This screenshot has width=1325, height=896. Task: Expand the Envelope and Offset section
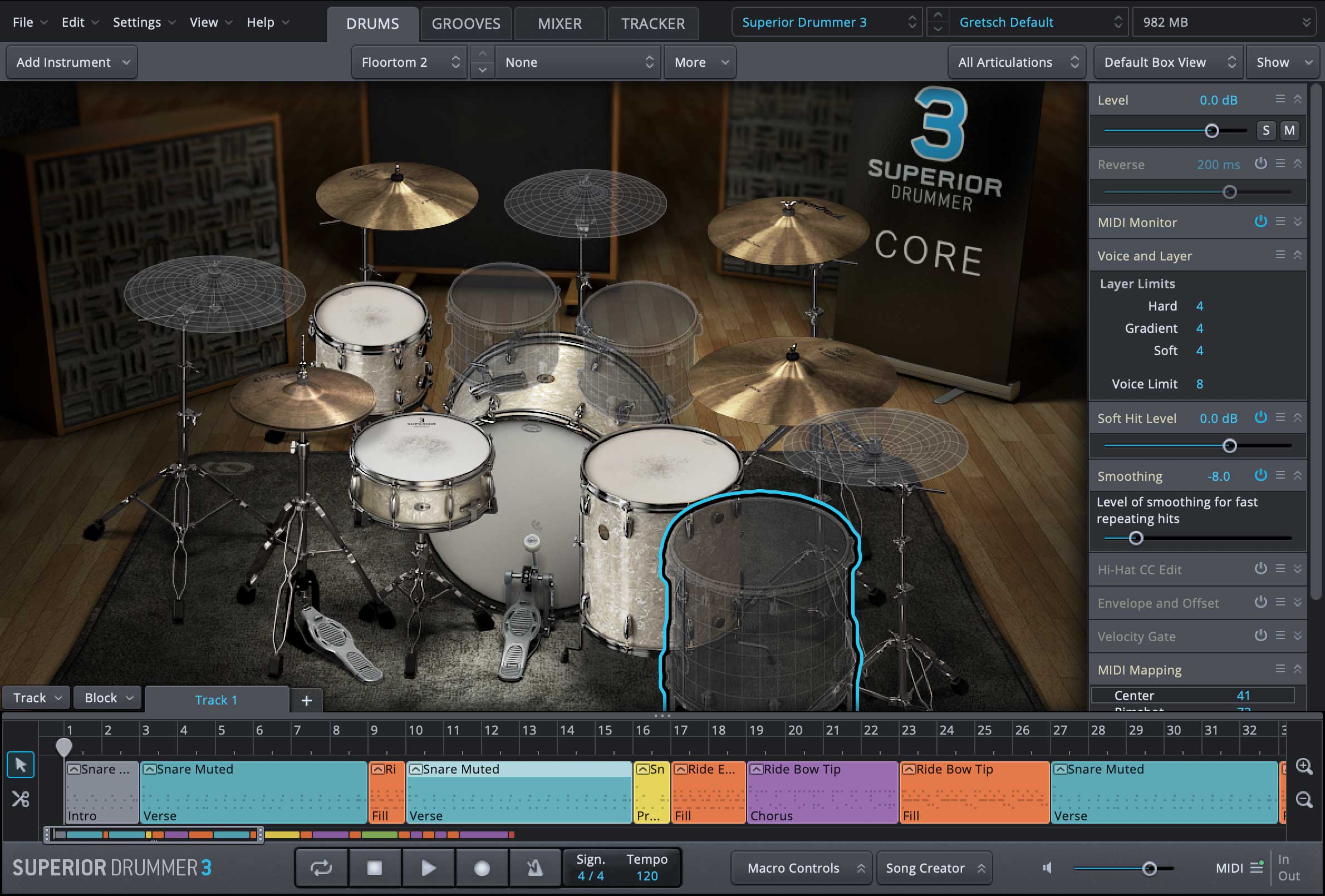pos(1298,603)
